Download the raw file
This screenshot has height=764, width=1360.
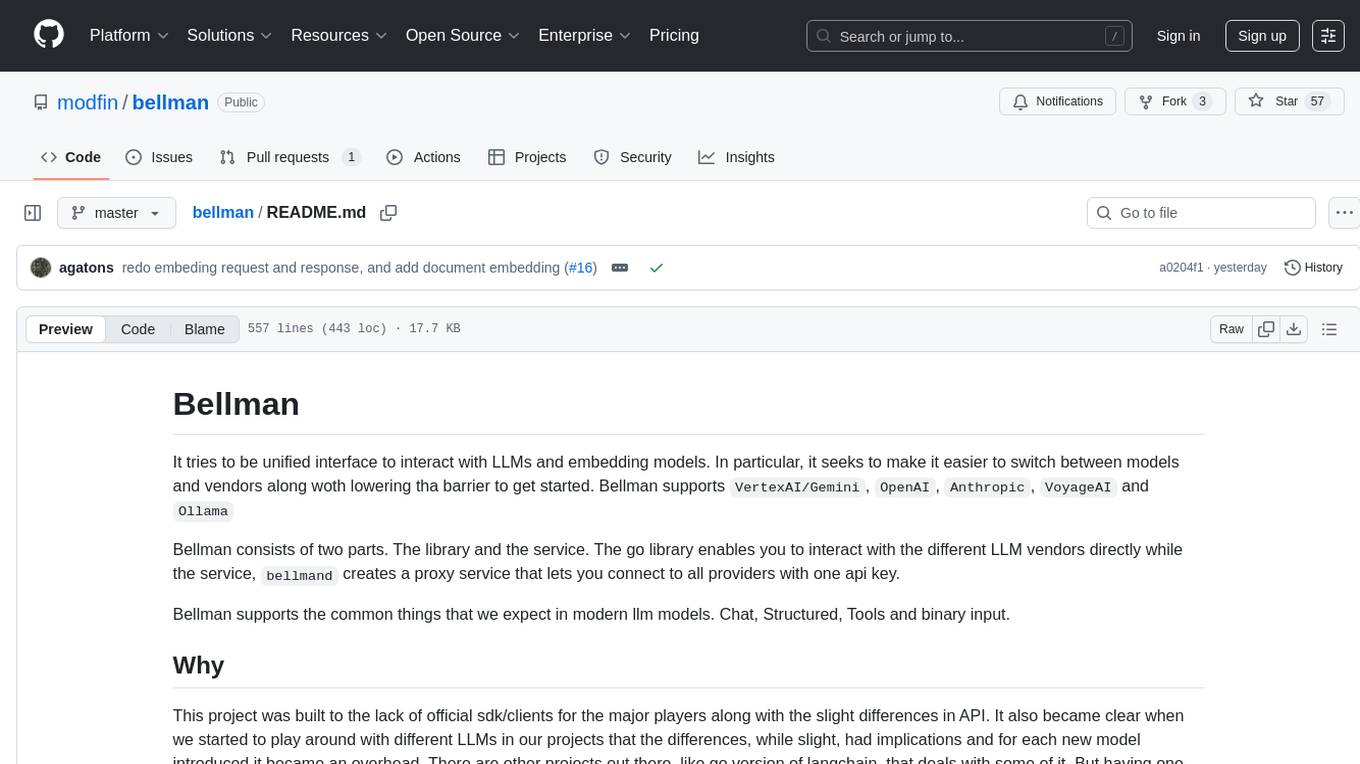1294,329
